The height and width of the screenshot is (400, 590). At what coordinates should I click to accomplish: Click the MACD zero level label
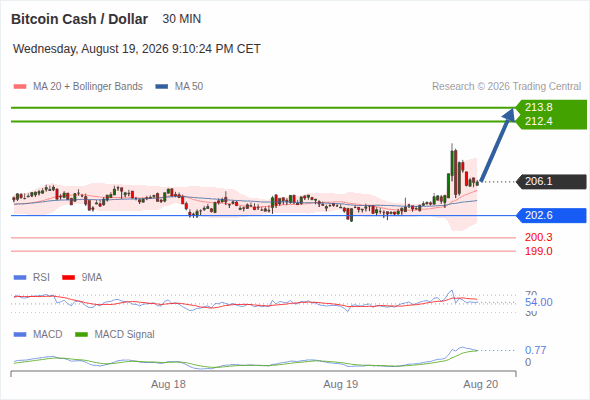(x=528, y=362)
